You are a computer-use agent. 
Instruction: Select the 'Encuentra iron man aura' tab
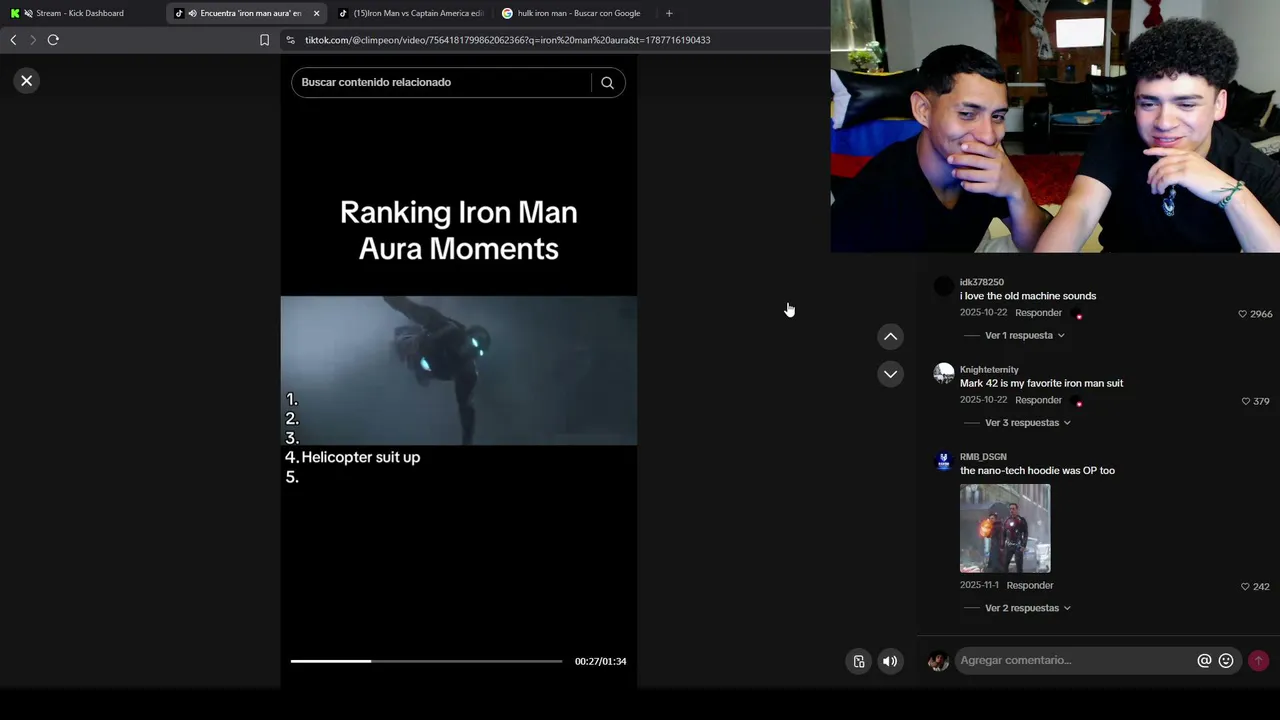244,13
